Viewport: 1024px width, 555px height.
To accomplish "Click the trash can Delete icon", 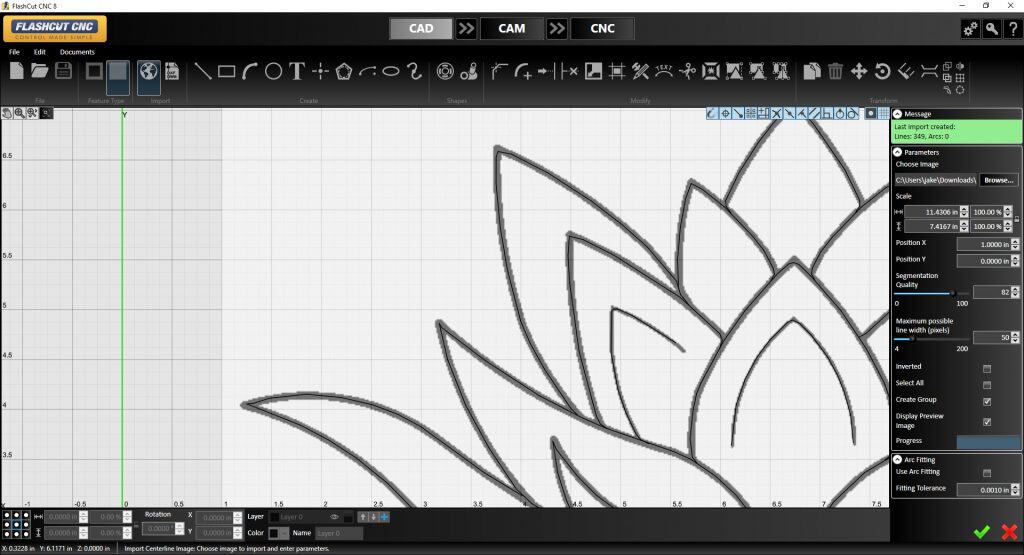I will pyautogui.click(x=836, y=71).
